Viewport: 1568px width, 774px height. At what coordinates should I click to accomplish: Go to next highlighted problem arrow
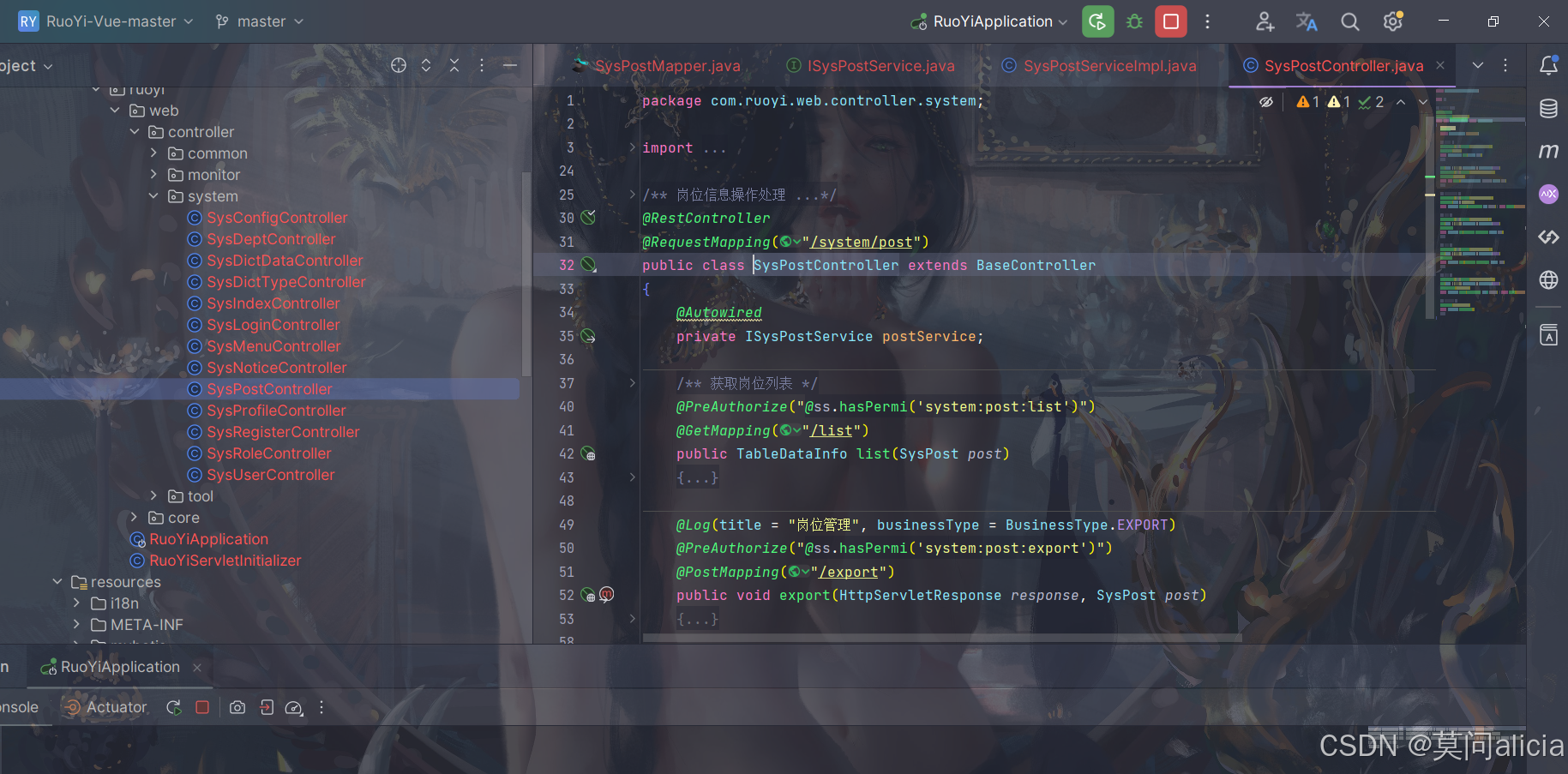click(1423, 102)
